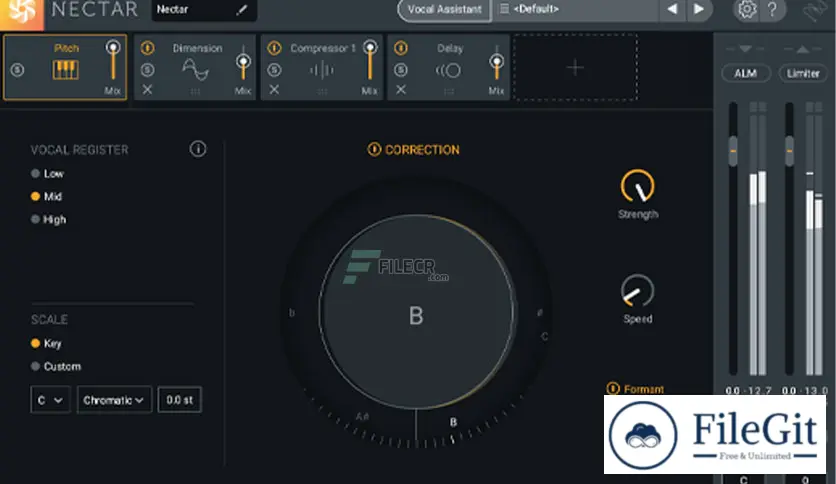Click the Speed knob

coord(638,291)
